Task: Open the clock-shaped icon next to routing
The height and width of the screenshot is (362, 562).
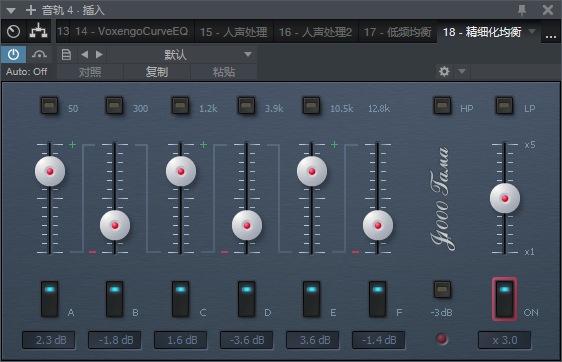Action: (x=13, y=32)
